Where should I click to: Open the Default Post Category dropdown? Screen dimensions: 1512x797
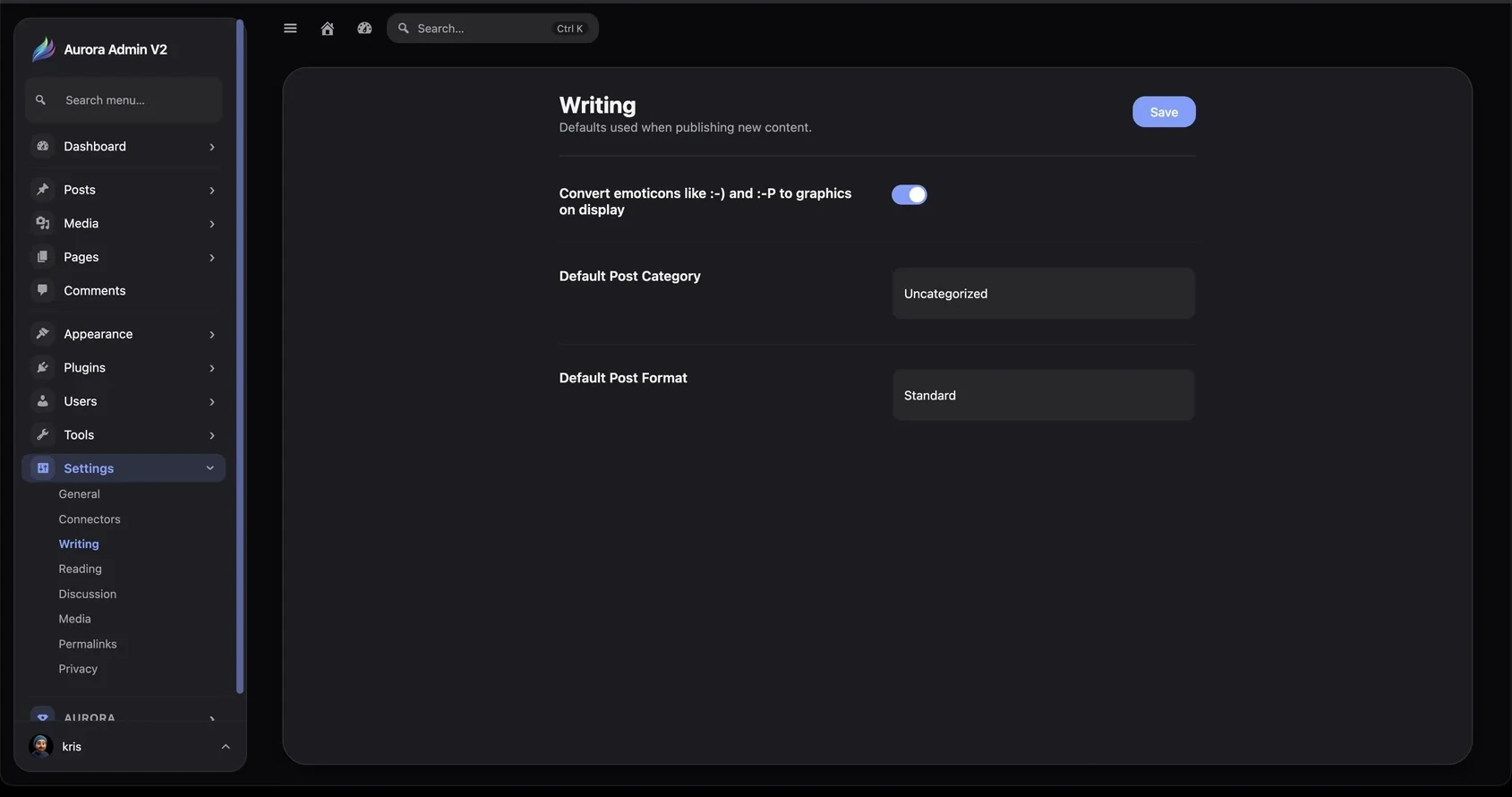tap(1043, 293)
